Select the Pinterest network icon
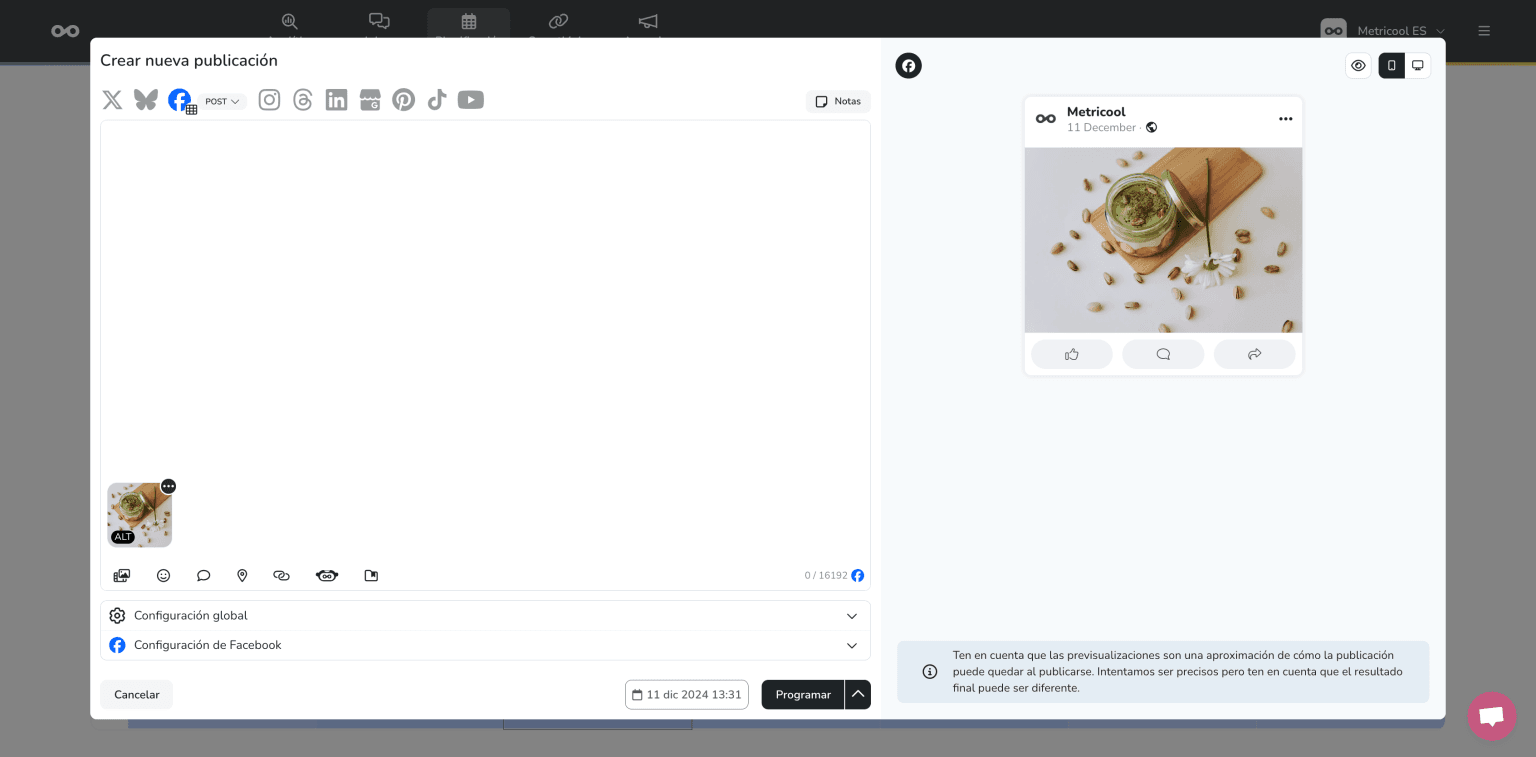This screenshot has width=1536, height=757. [x=403, y=99]
